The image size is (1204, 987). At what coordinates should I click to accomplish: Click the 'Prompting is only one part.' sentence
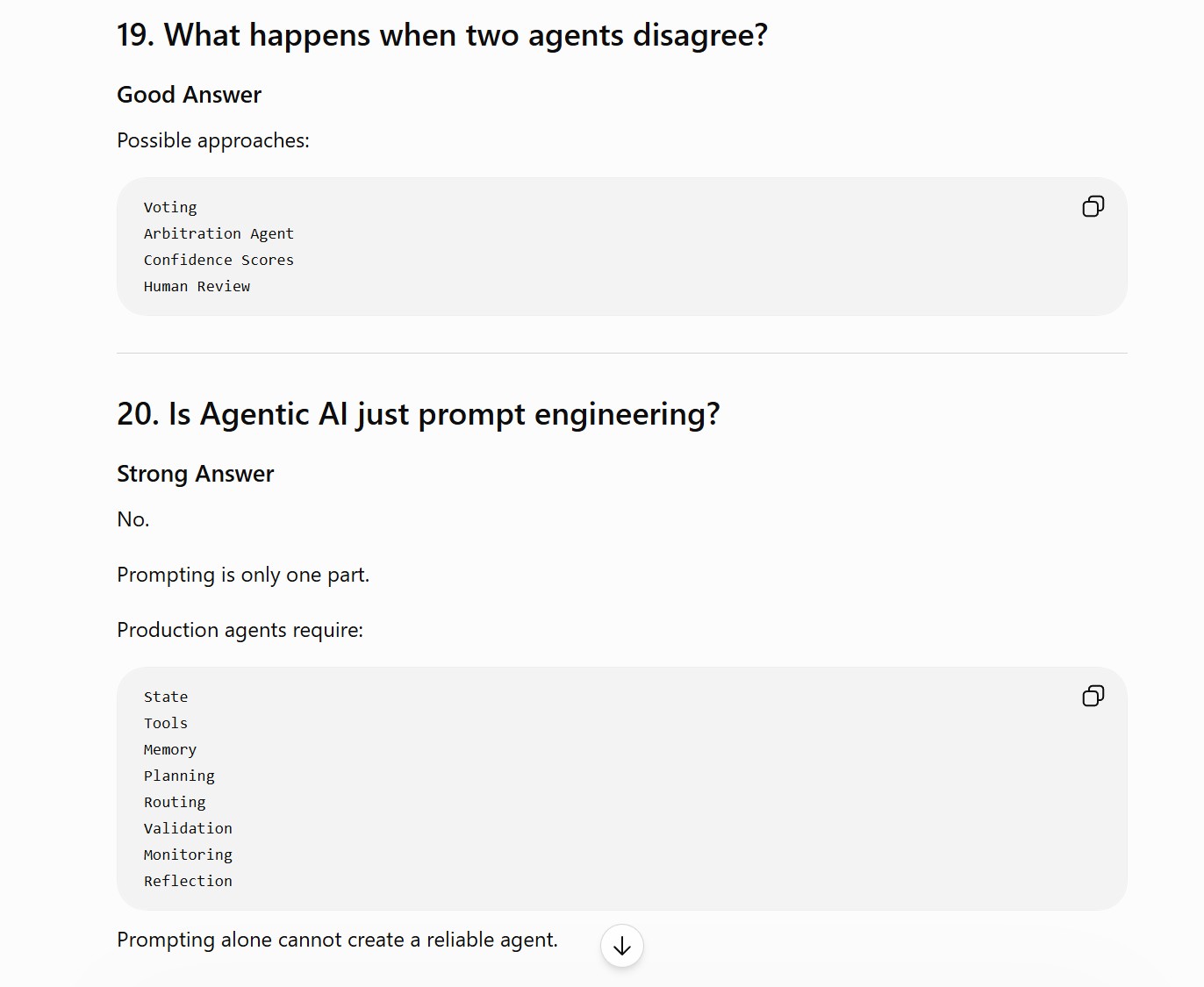point(243,575)
